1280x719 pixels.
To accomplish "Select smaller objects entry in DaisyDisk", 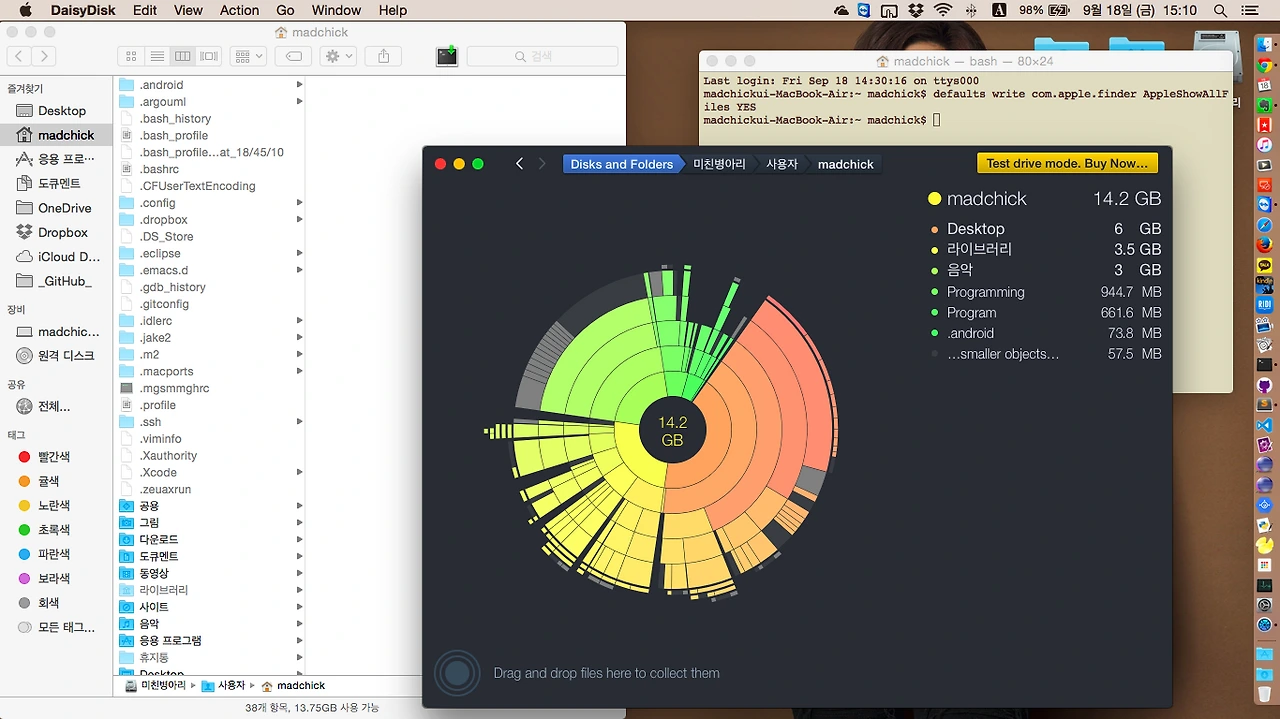I will tap(1045, 354).
